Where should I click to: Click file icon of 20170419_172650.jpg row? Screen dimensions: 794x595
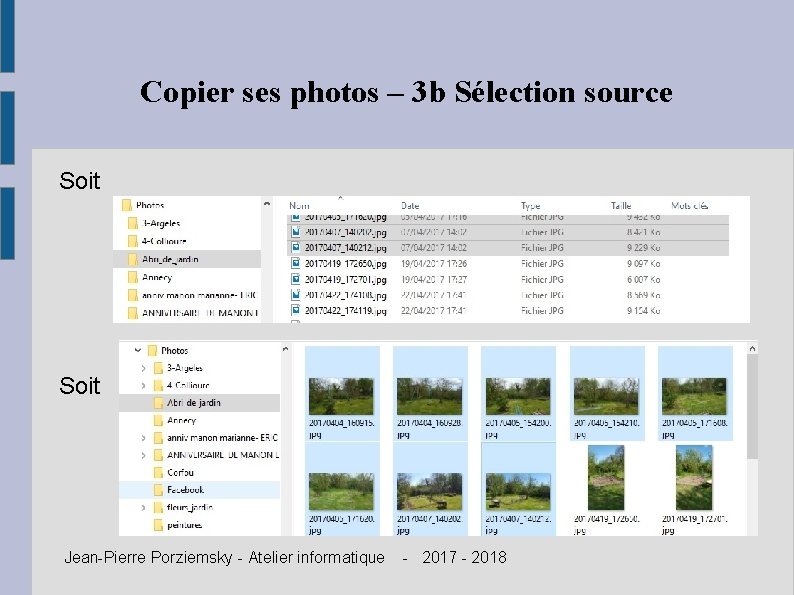[295, 263]
